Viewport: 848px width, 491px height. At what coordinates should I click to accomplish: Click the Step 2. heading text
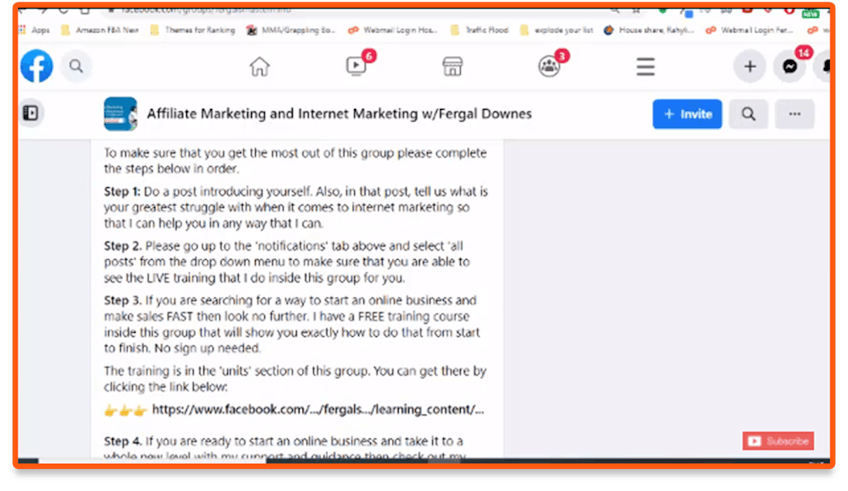(123, 246)
